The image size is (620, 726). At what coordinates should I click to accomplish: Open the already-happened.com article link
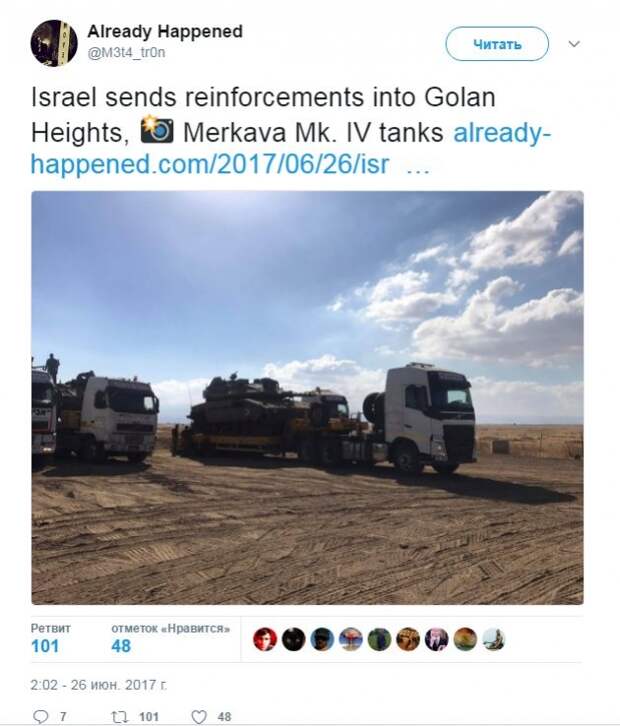(x=291, y=149)
